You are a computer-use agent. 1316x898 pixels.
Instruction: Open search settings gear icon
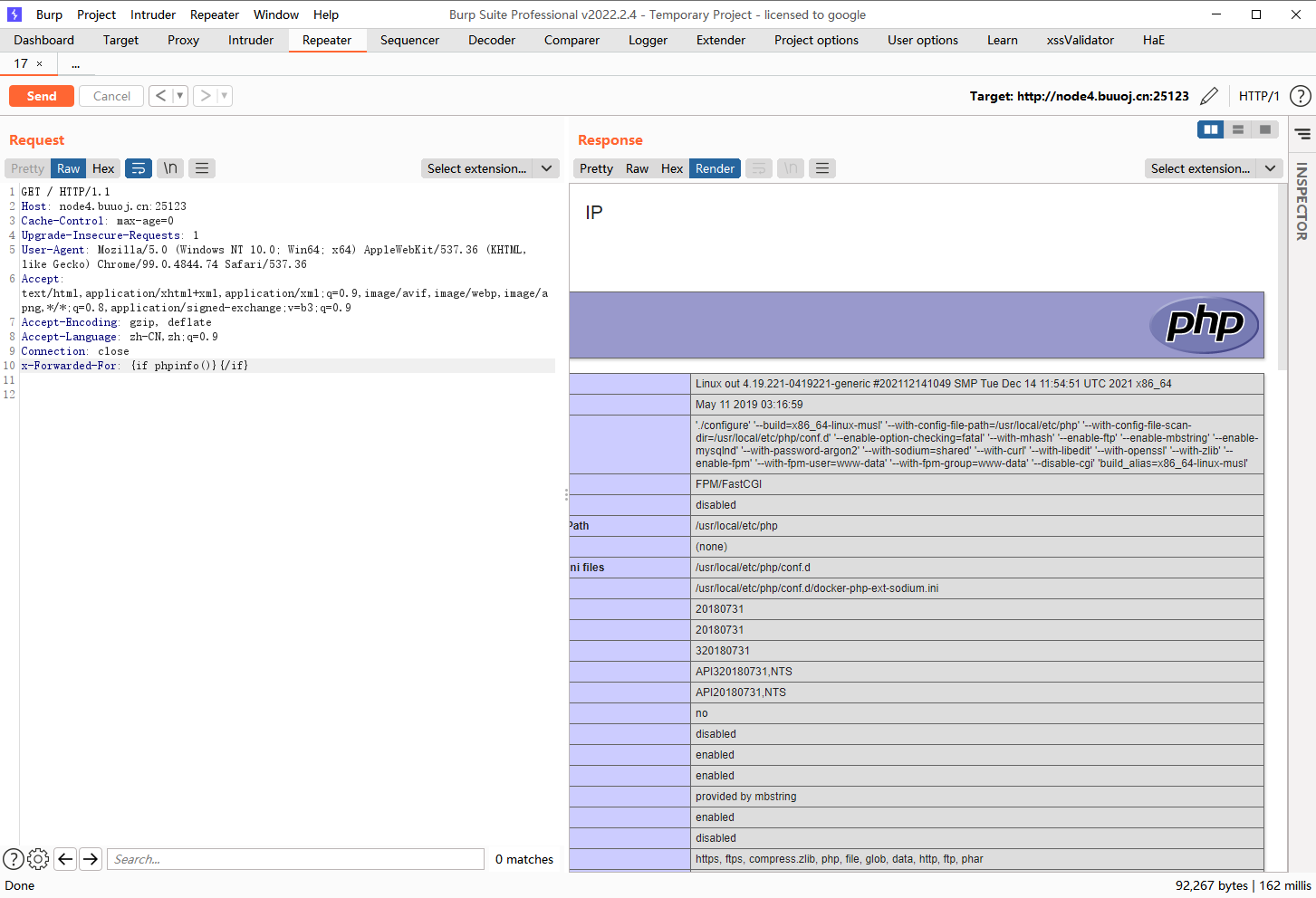click(x=38, y=859)
